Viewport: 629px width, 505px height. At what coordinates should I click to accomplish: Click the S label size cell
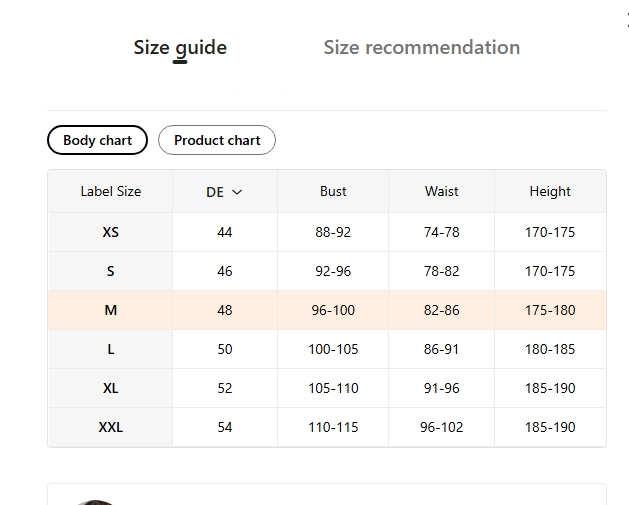tap(110, 271)
